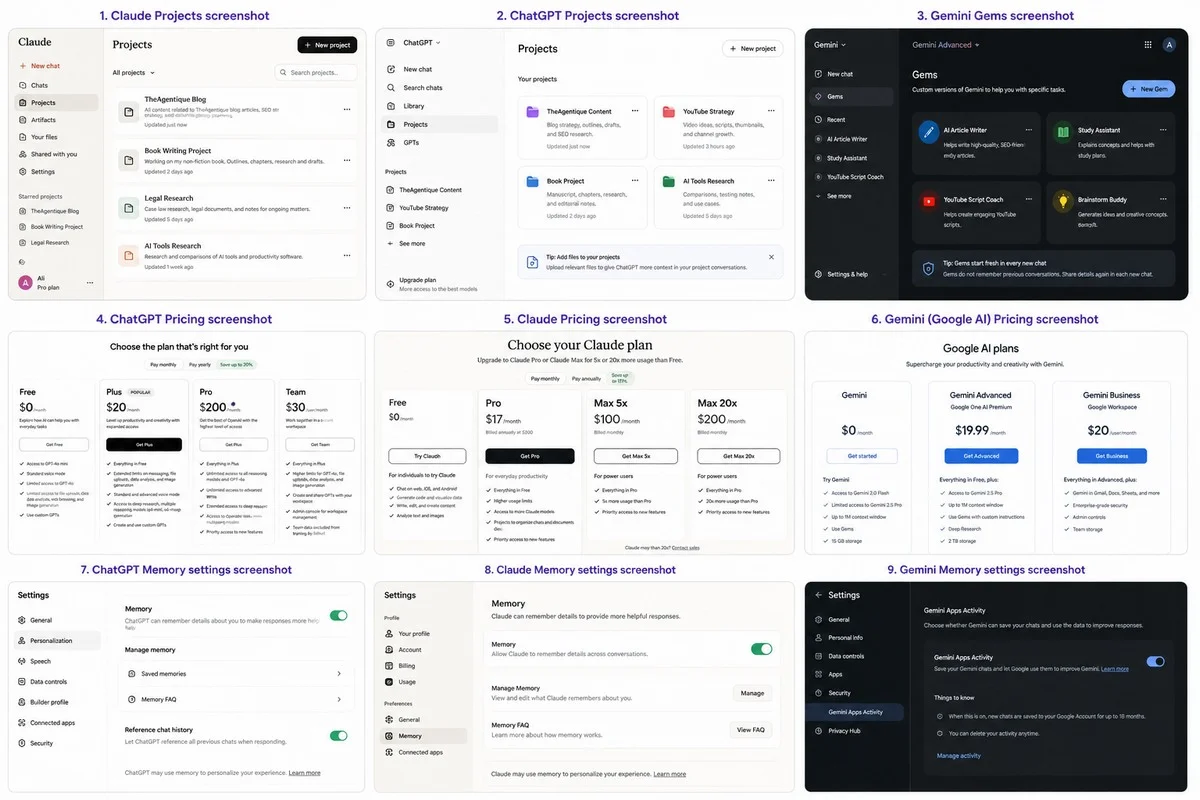Screen dimensions: 1200x800
Task: Click Manage activity link in Gemini settings
Action: (958, 756)
